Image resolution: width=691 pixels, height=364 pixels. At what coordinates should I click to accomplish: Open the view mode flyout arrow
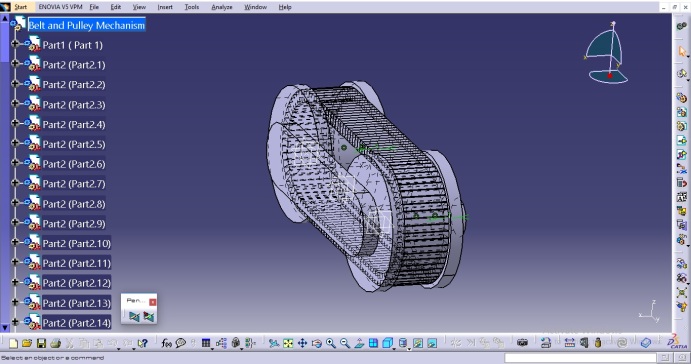[x=409, y=349]
